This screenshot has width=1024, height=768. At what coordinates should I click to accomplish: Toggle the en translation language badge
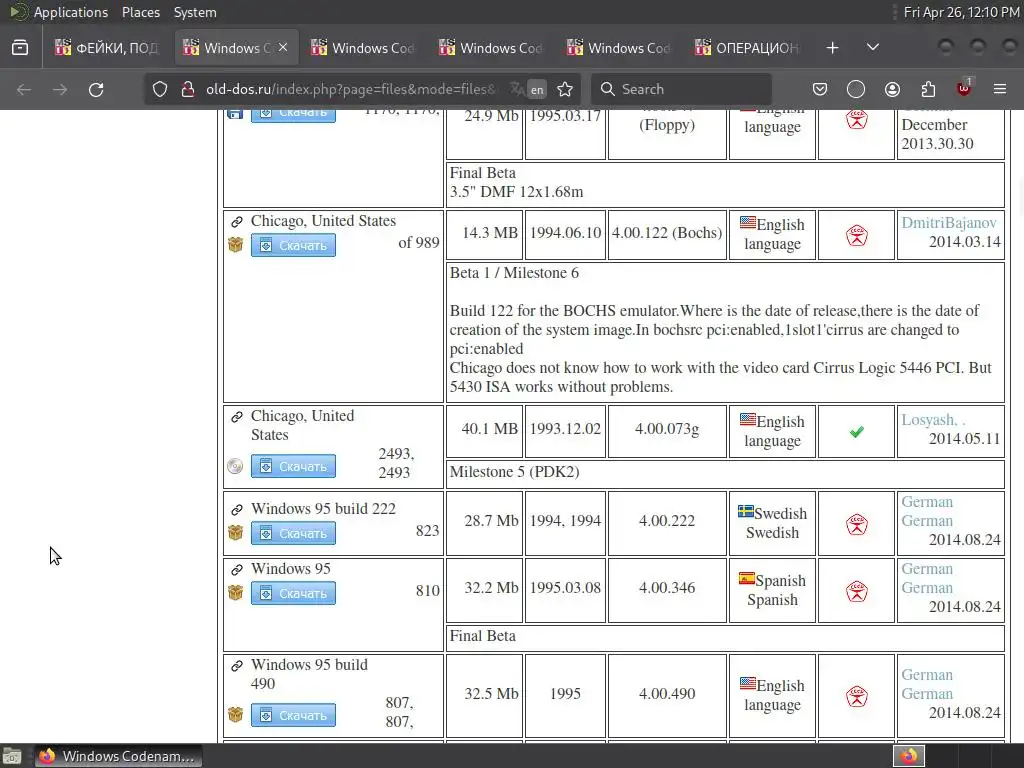click(x=537, y=90)
